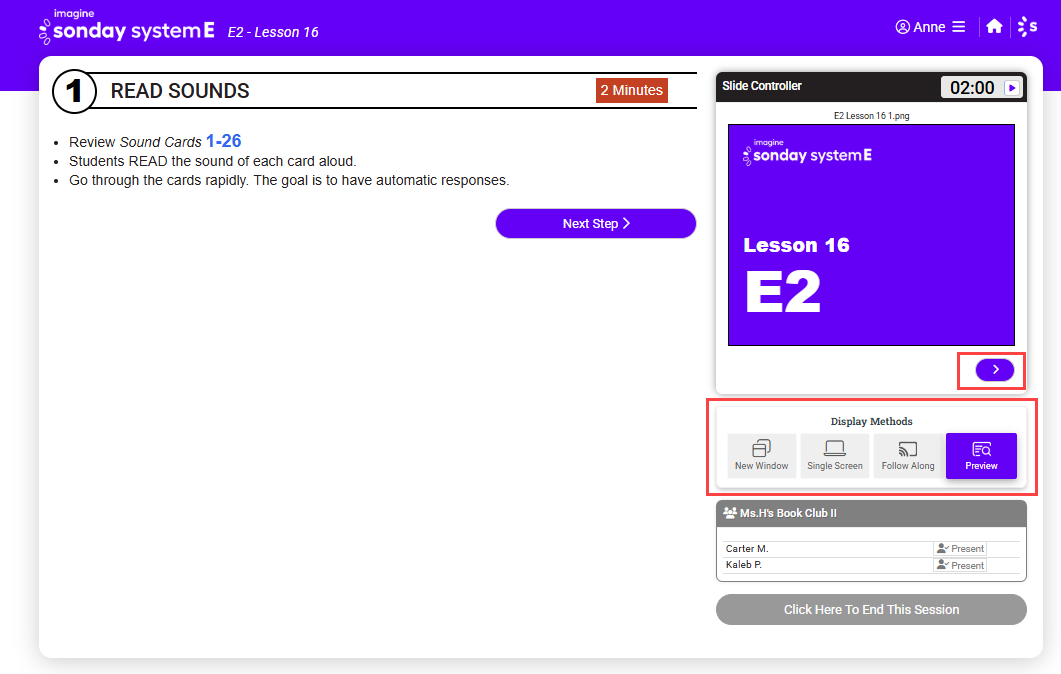This screenshot has width=1061, height=674.
Task: Open Sound Cards 1-26 link
Action: point(223,142)
